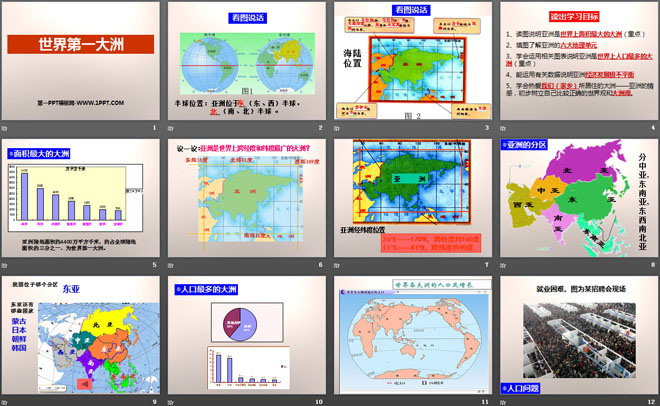Click slide number 9 below the 东亚 slide
Viewport: 660px width, 406px height.
coord(154,402)
